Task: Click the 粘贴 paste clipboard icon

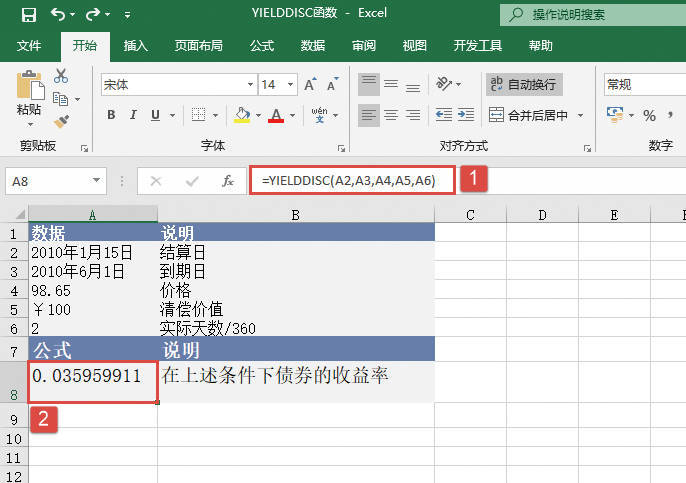Action: pyautogui.click(x=30, y=84)
